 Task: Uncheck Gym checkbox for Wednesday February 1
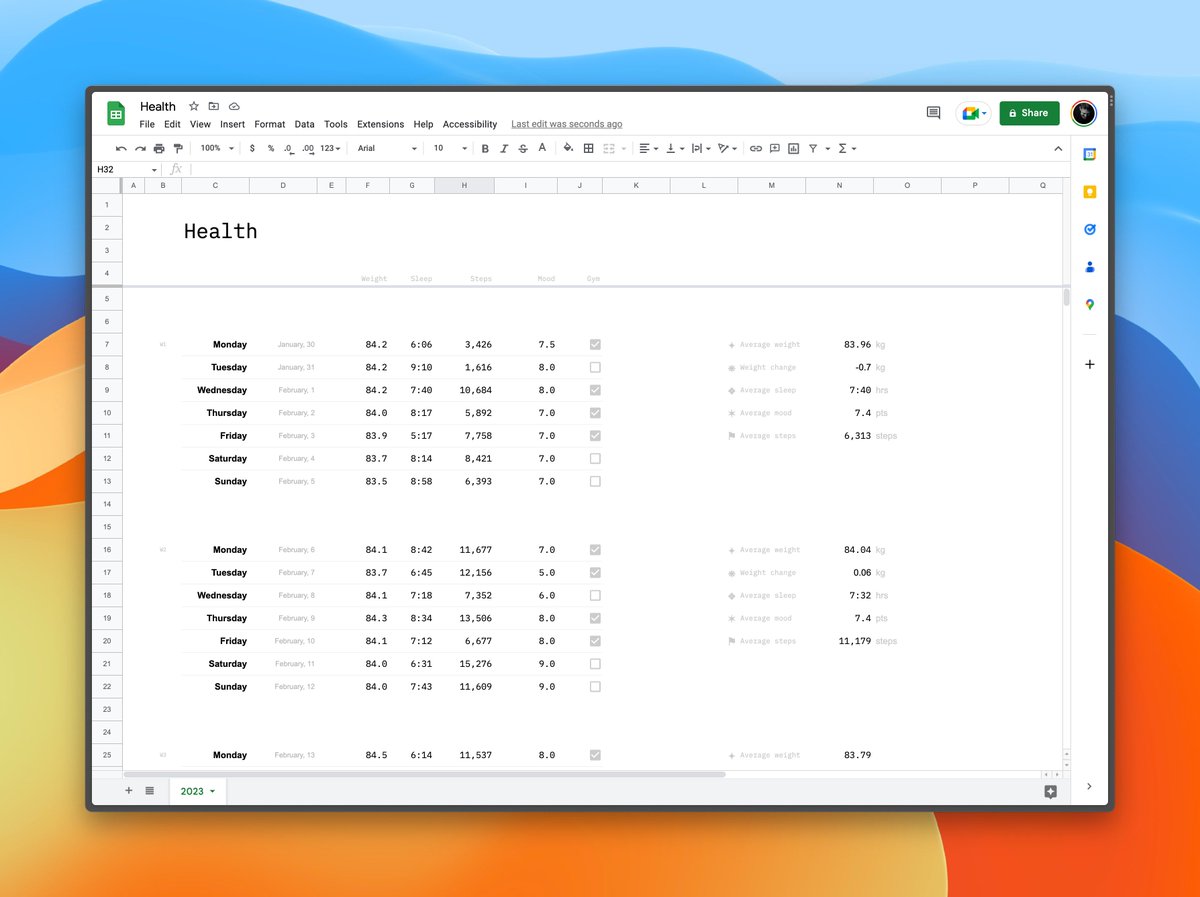[x=595, y=390]
